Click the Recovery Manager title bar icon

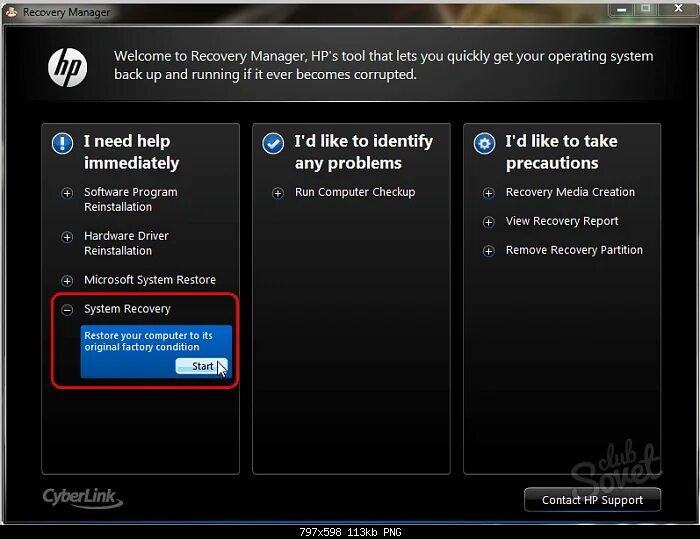coord(11,12)
